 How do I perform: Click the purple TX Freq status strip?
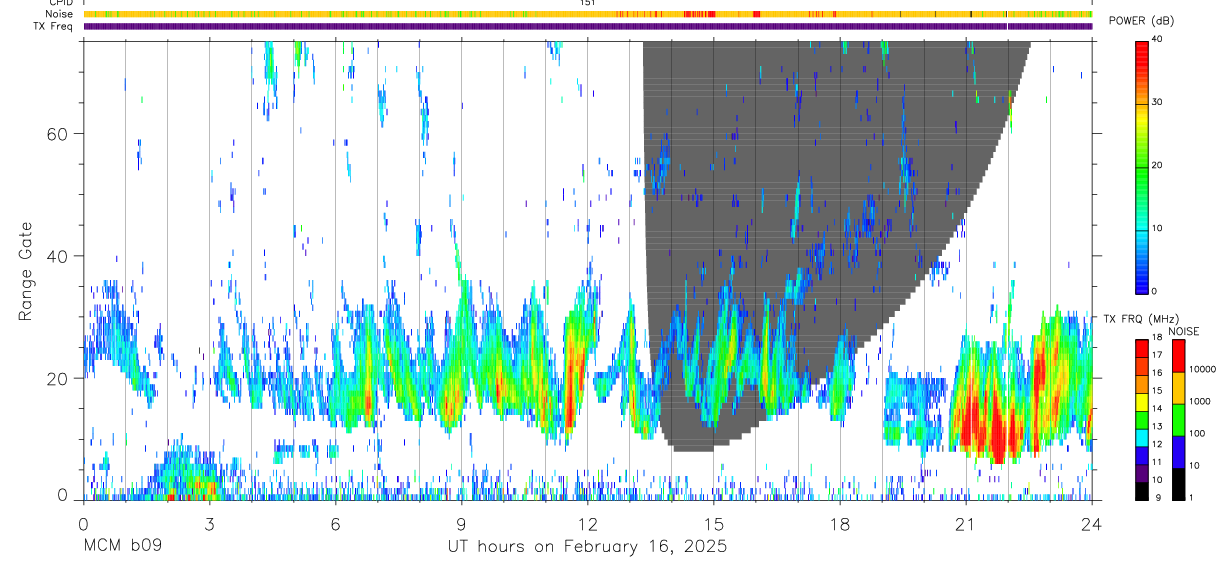point(588,26)
